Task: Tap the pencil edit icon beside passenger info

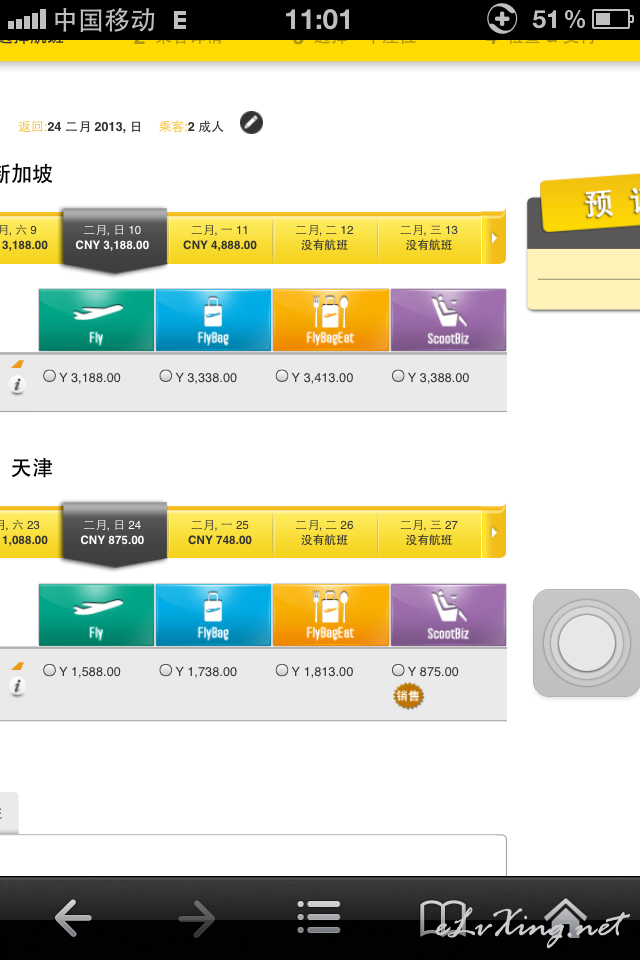Action: click(x=251, y=123)
